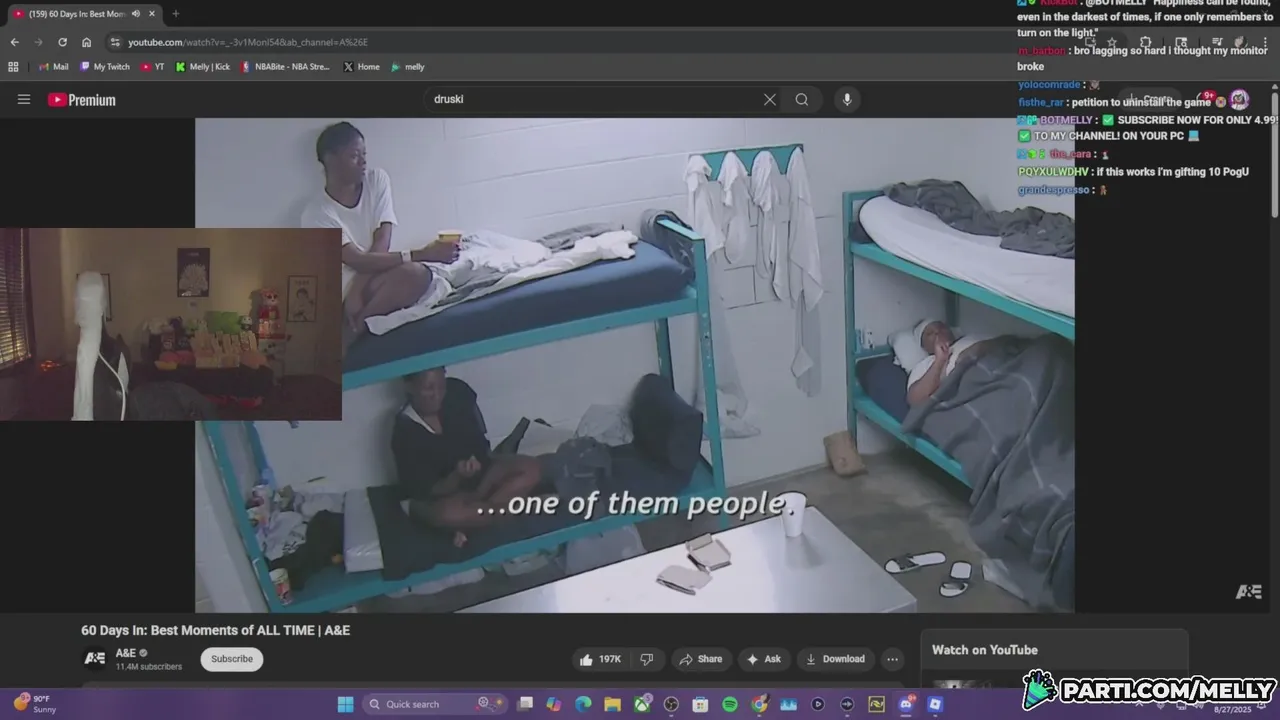This screenshot has height=720, width=1280.
Task: Open the My Twitch bookmark
Action: pyautogui.click(x=105, y=67)
